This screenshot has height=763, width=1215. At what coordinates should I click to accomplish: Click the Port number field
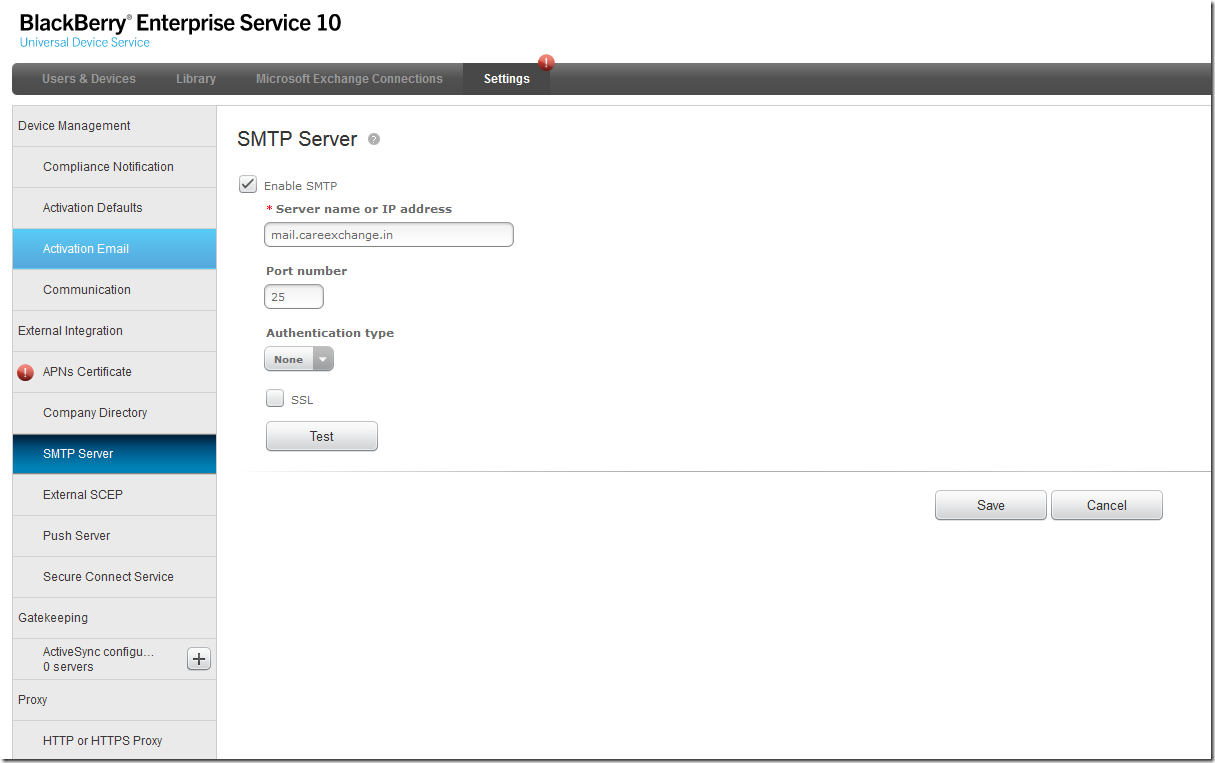pyautogui.click(x=294, y=296)
